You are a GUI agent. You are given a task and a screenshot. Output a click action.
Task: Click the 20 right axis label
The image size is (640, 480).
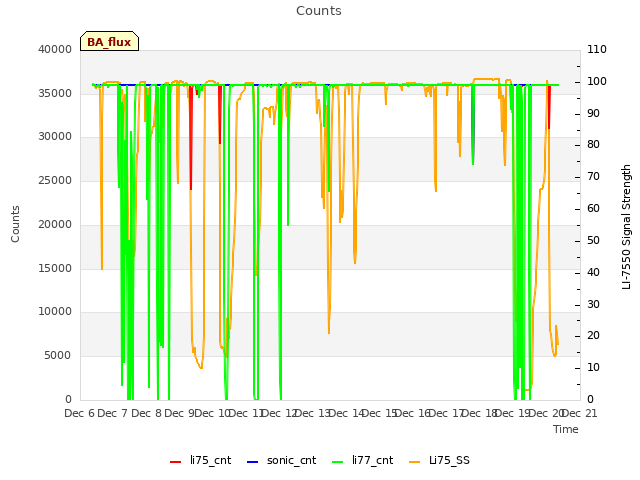(593, 336)
